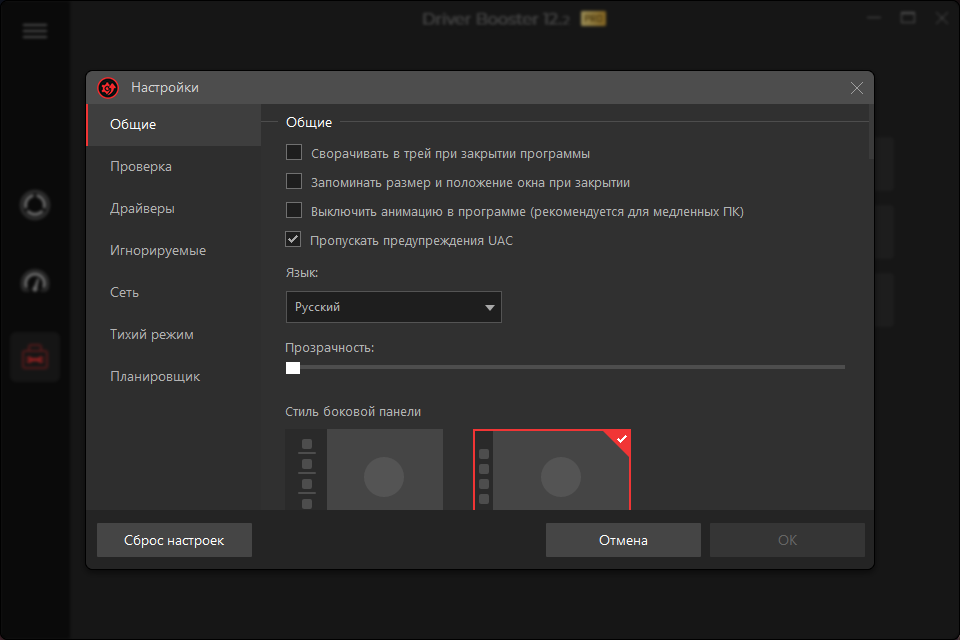Select the red toolbox icon
Viewport: 960px width, 640px height.
(35, 358)
